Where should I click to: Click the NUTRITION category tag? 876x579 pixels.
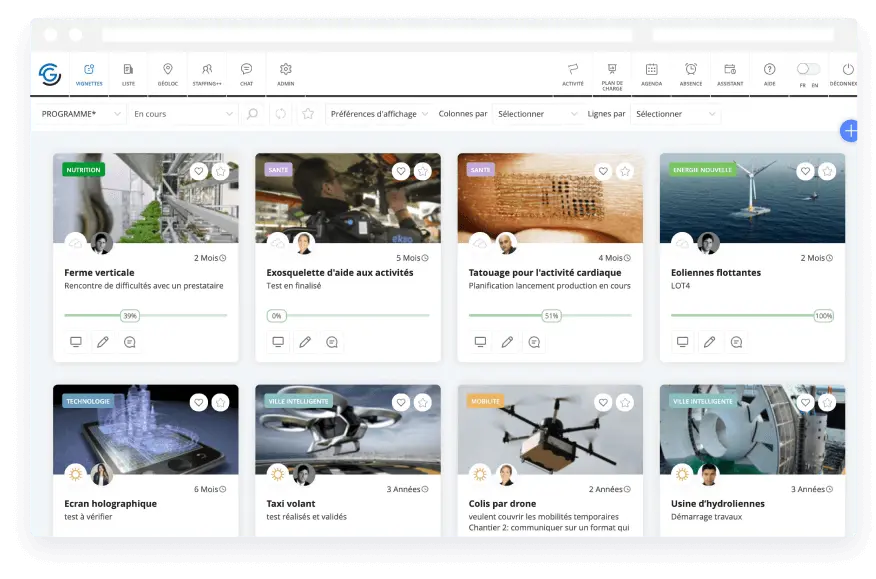(x=83, y=170)
